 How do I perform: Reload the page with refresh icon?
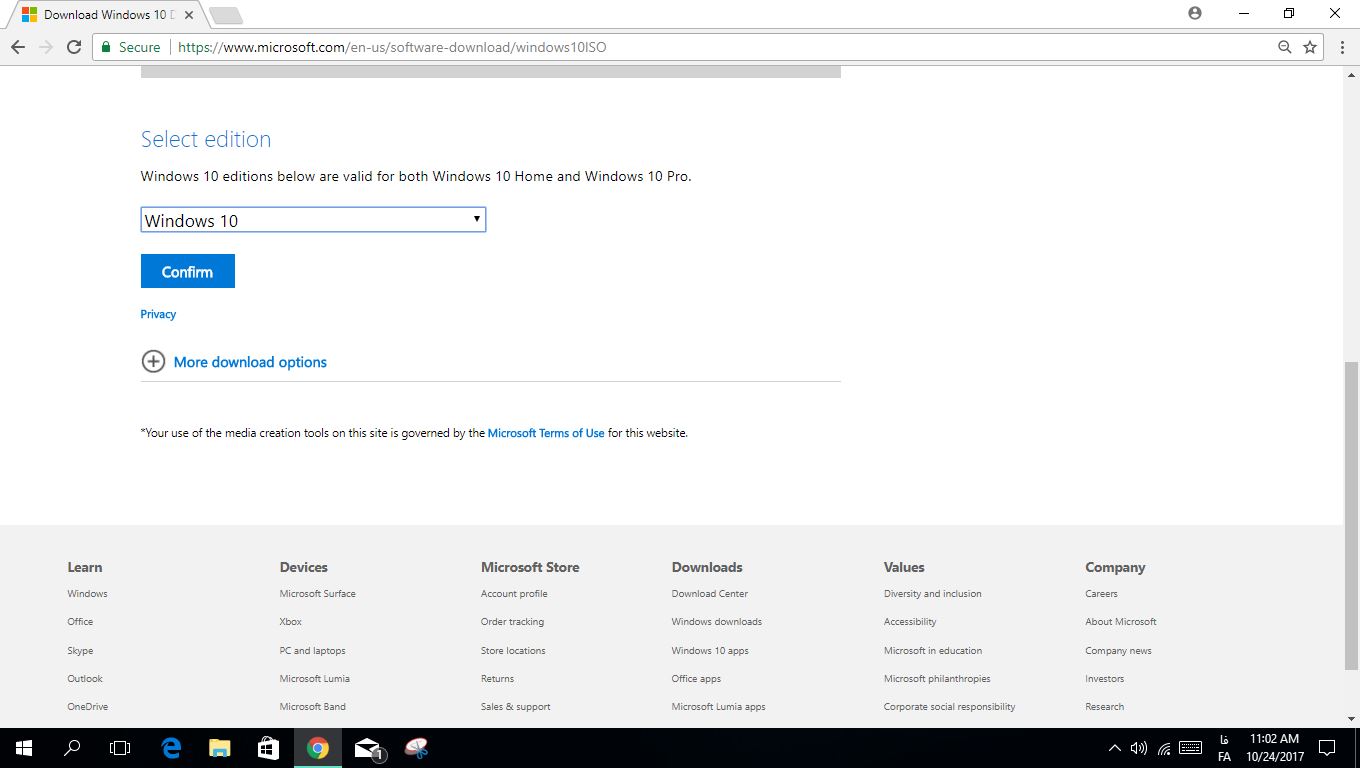73,47
